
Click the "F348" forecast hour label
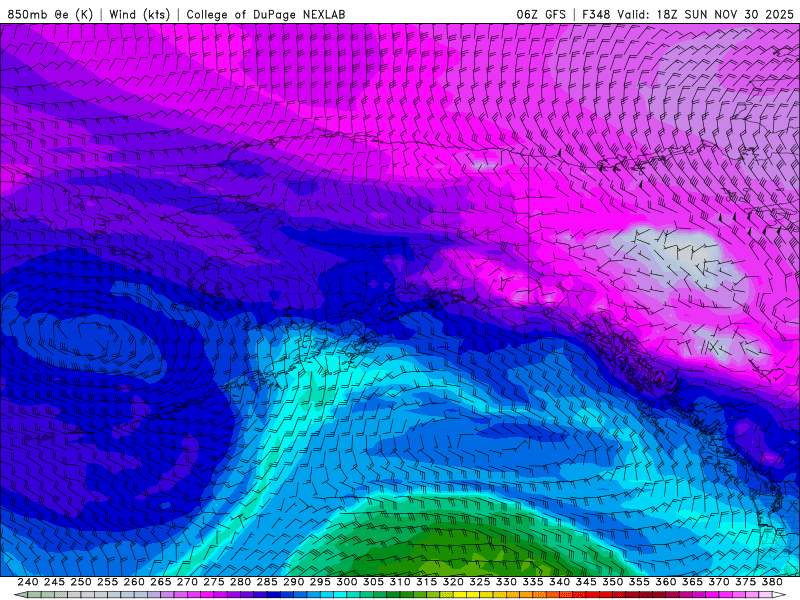596,14
